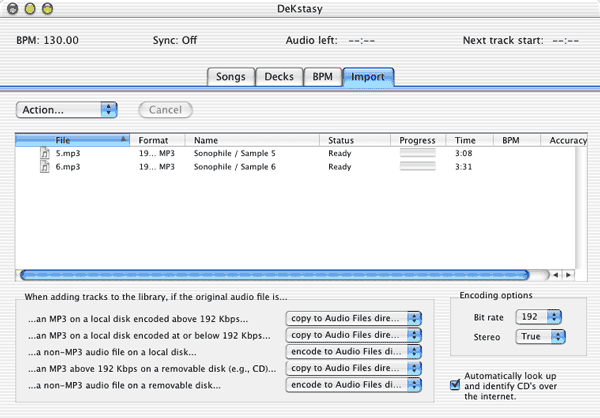Image resolution: width=600 pixels, height=418 pixels.
Task: Sort by Format column header
Action: click(x=157, y=140)
